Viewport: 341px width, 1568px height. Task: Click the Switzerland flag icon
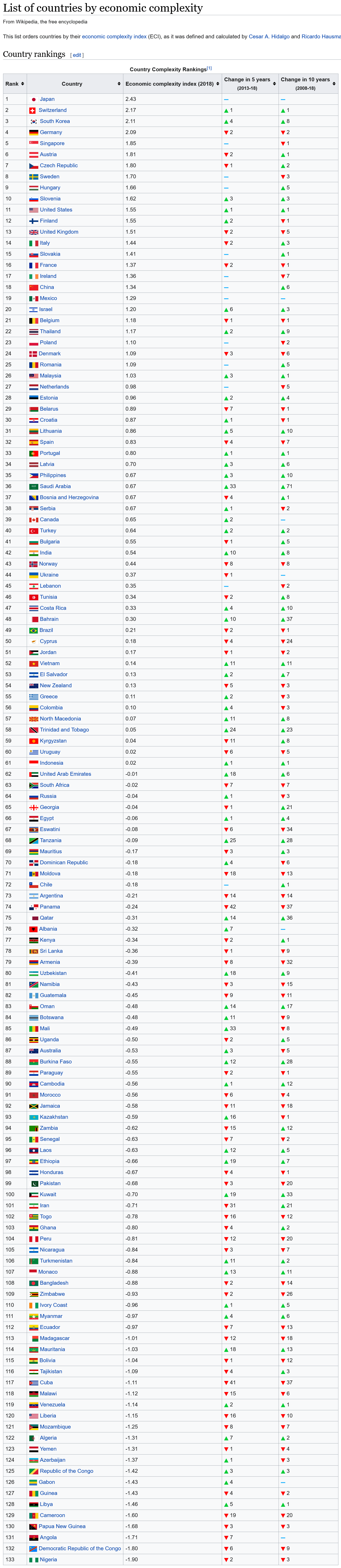[x=33, y=110]
